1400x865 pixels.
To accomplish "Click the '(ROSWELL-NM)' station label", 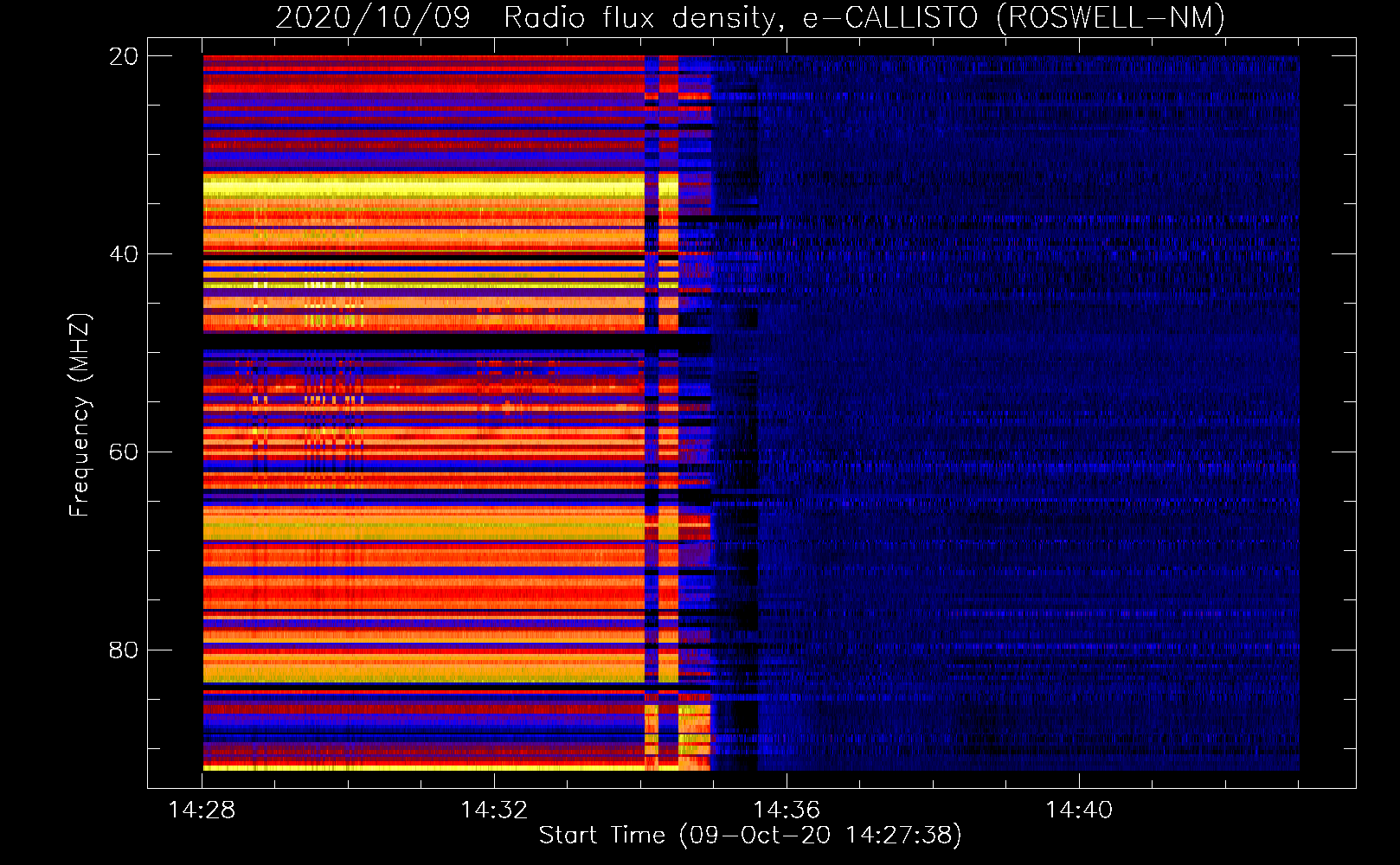I will [1111, 17].
